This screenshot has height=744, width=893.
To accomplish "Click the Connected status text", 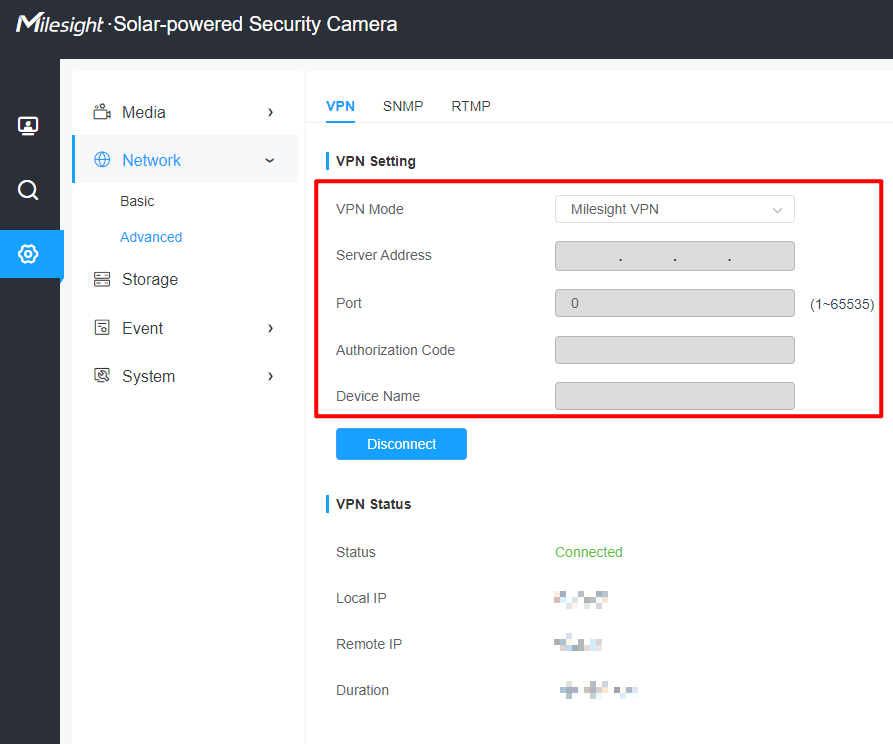I will tap(588, 552).
